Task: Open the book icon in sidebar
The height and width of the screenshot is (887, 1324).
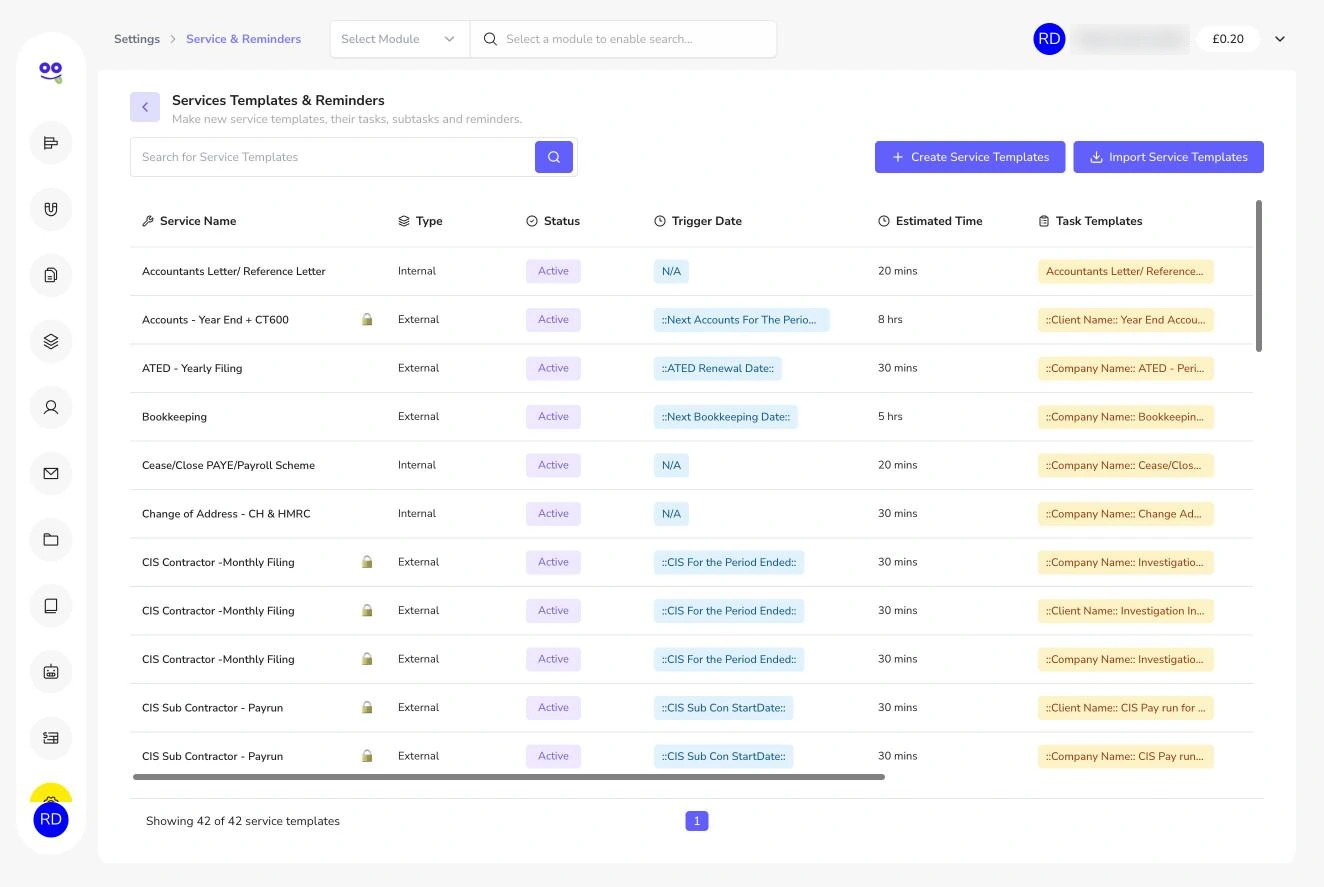Action: [51, 606]
